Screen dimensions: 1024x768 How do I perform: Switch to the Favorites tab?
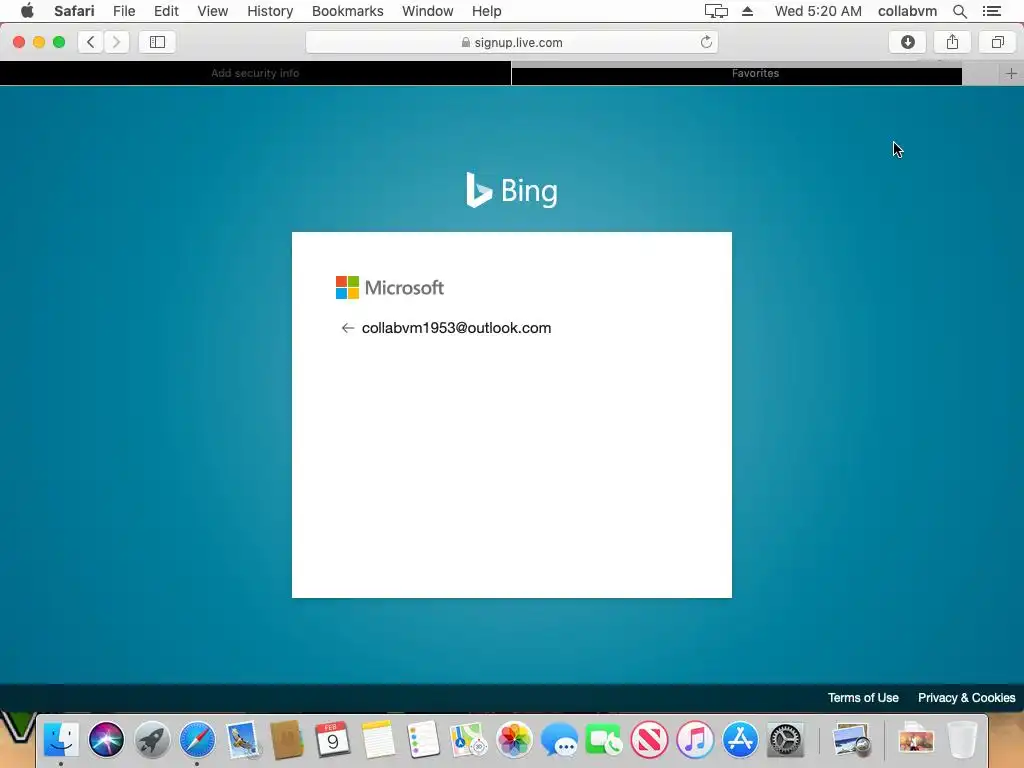pos(737,73)
